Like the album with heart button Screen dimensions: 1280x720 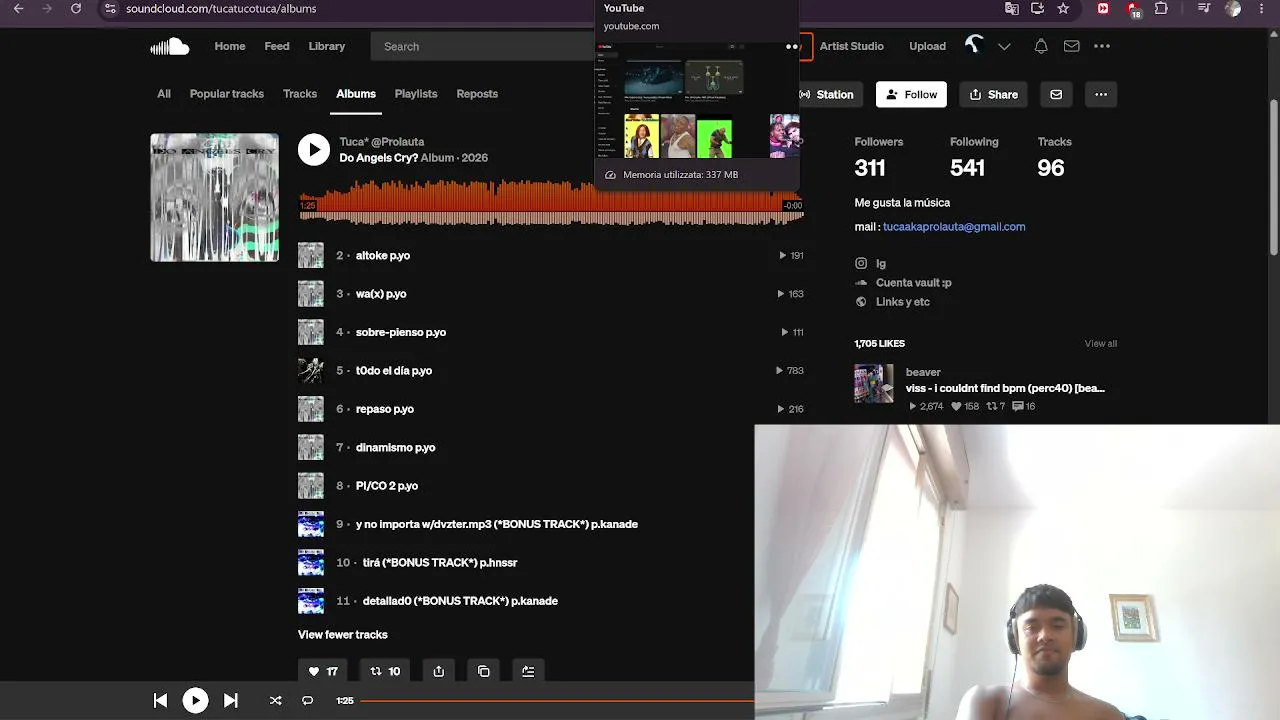click(323, 671)
